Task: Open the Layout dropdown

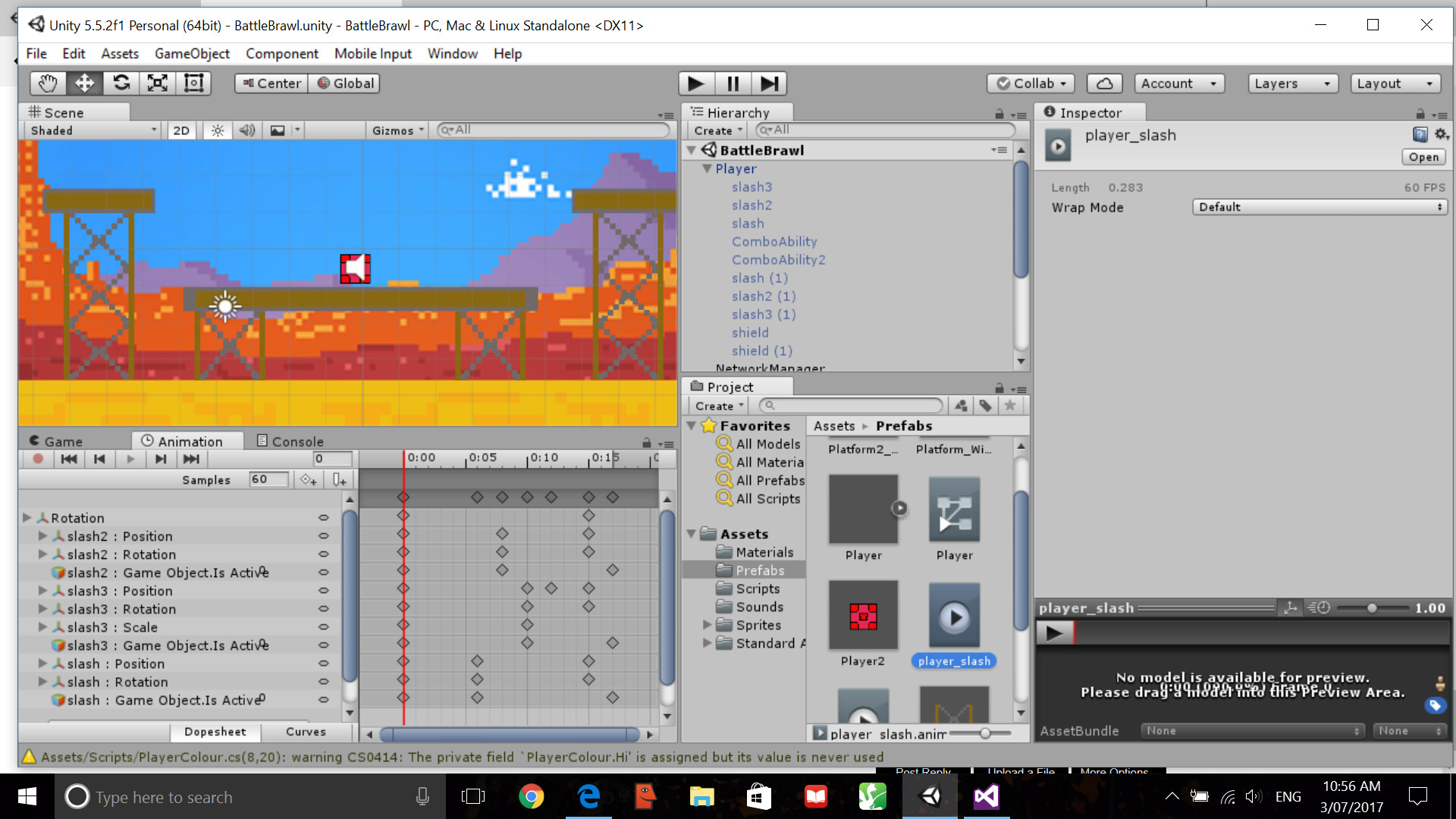Action: 1395,83
